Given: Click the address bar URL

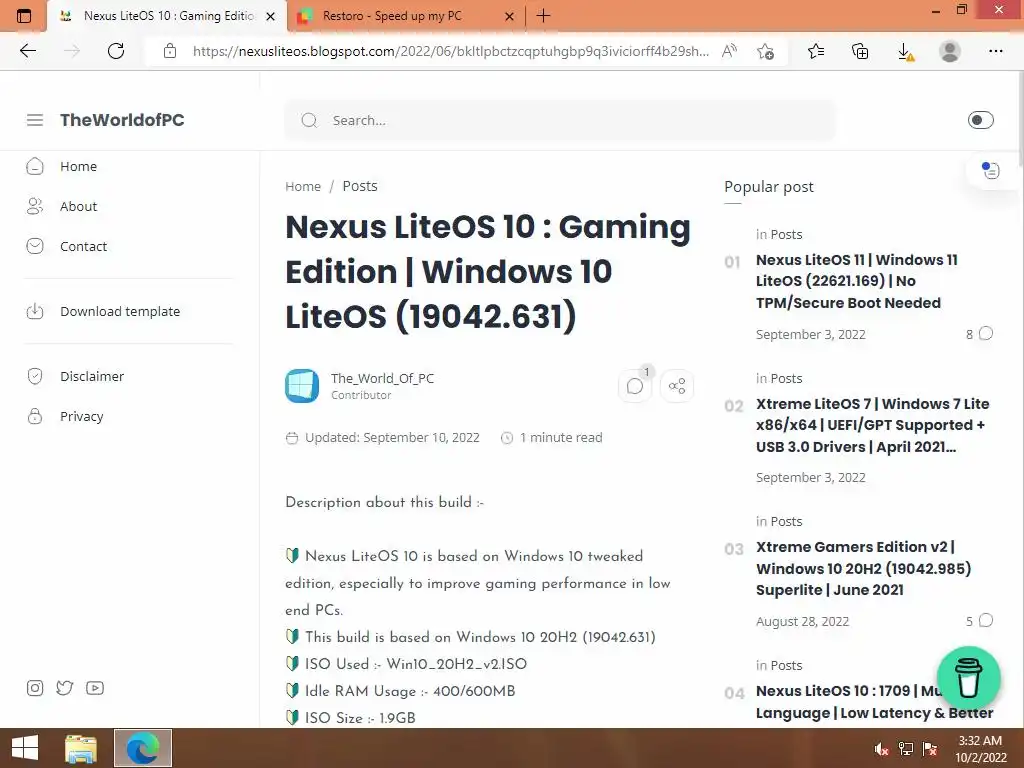Looking at the screenshot, I should pos(451,51).
